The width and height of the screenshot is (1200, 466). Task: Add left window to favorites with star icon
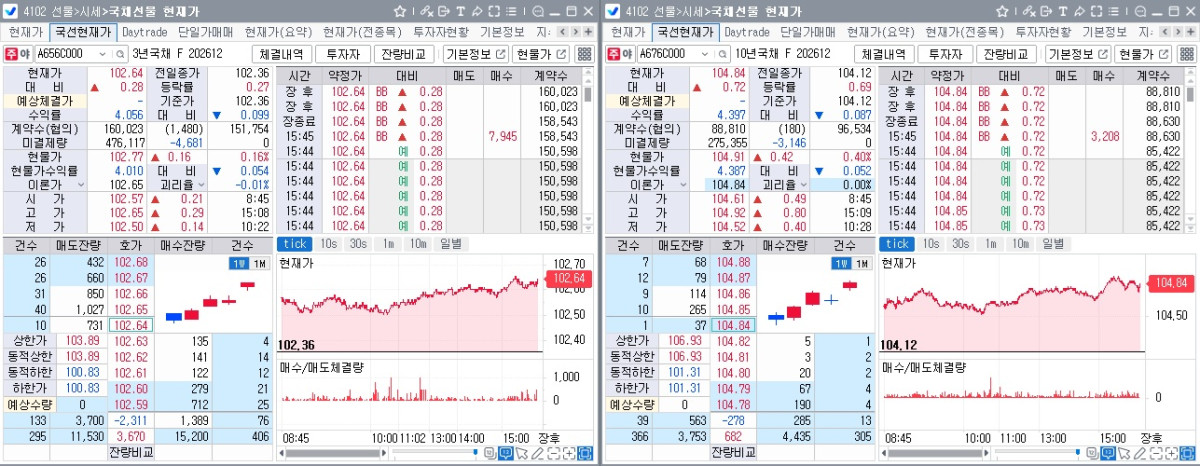(400, 12)
